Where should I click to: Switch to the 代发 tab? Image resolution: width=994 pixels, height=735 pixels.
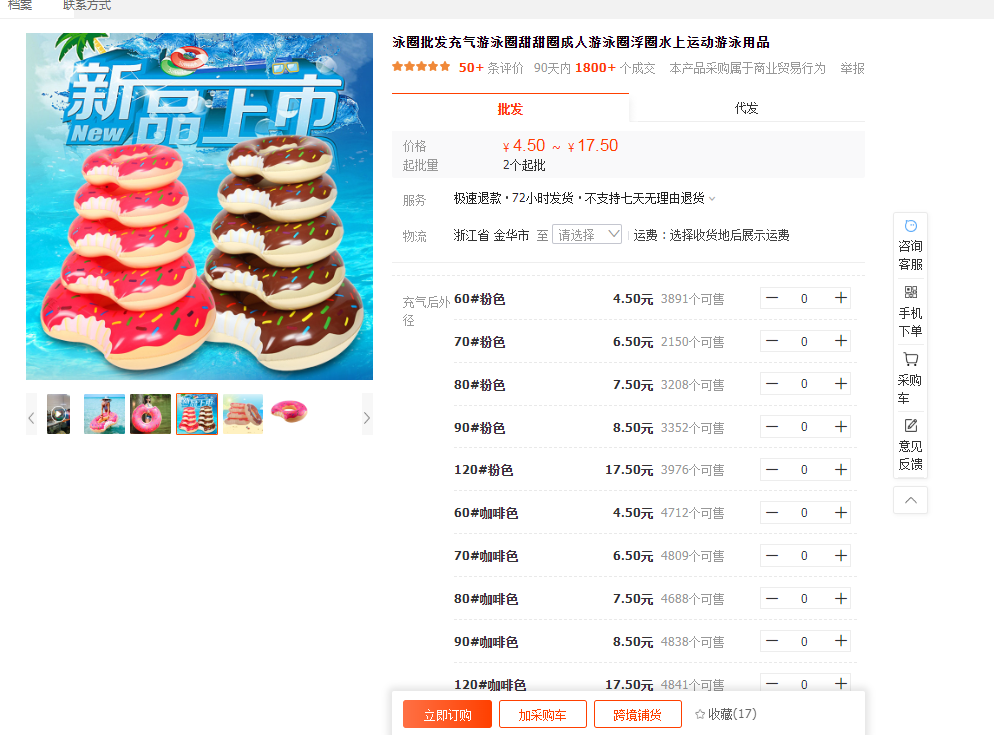[747, 108]
